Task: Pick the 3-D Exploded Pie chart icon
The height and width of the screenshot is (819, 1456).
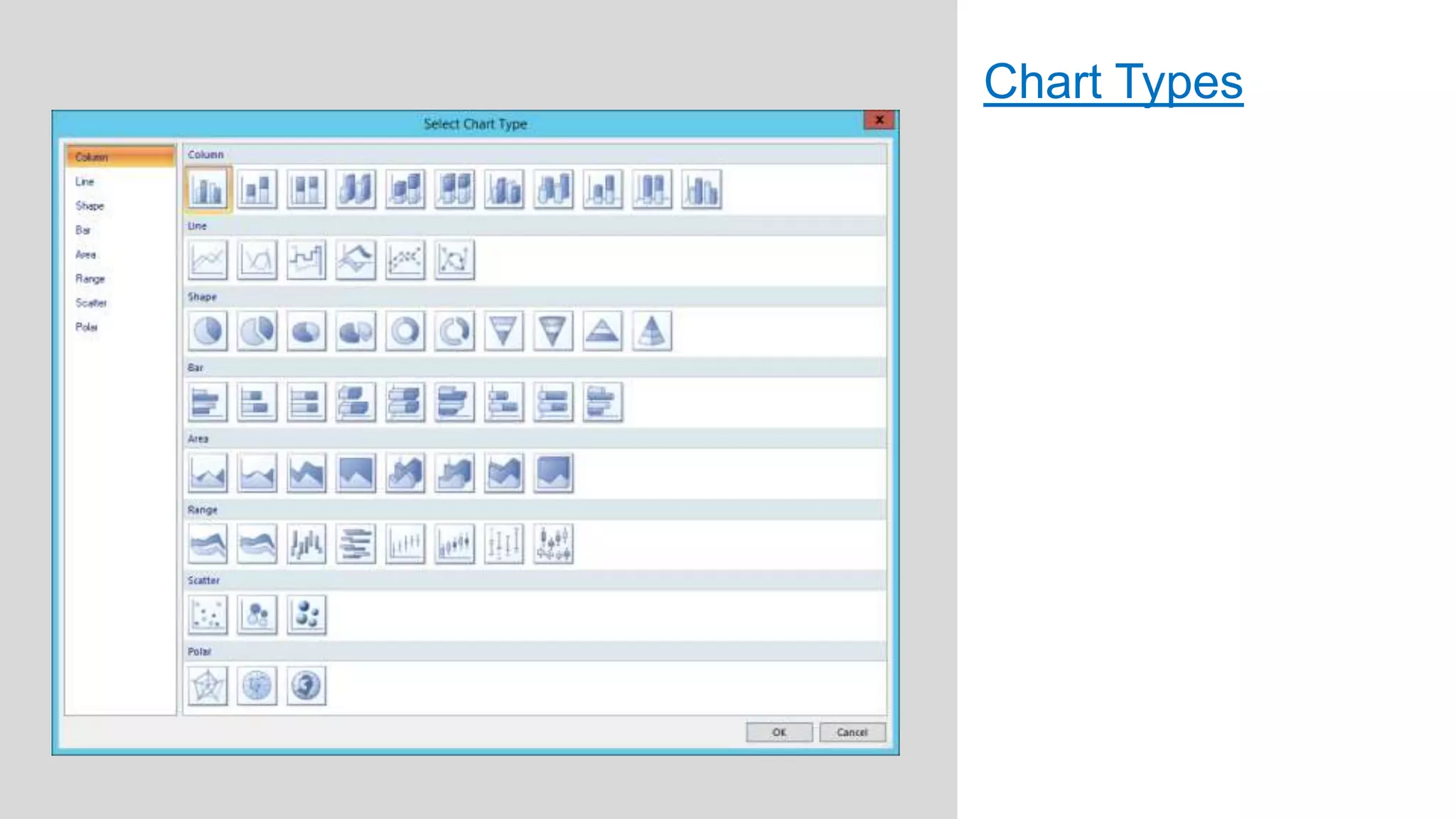Action: tap(355, 331)
